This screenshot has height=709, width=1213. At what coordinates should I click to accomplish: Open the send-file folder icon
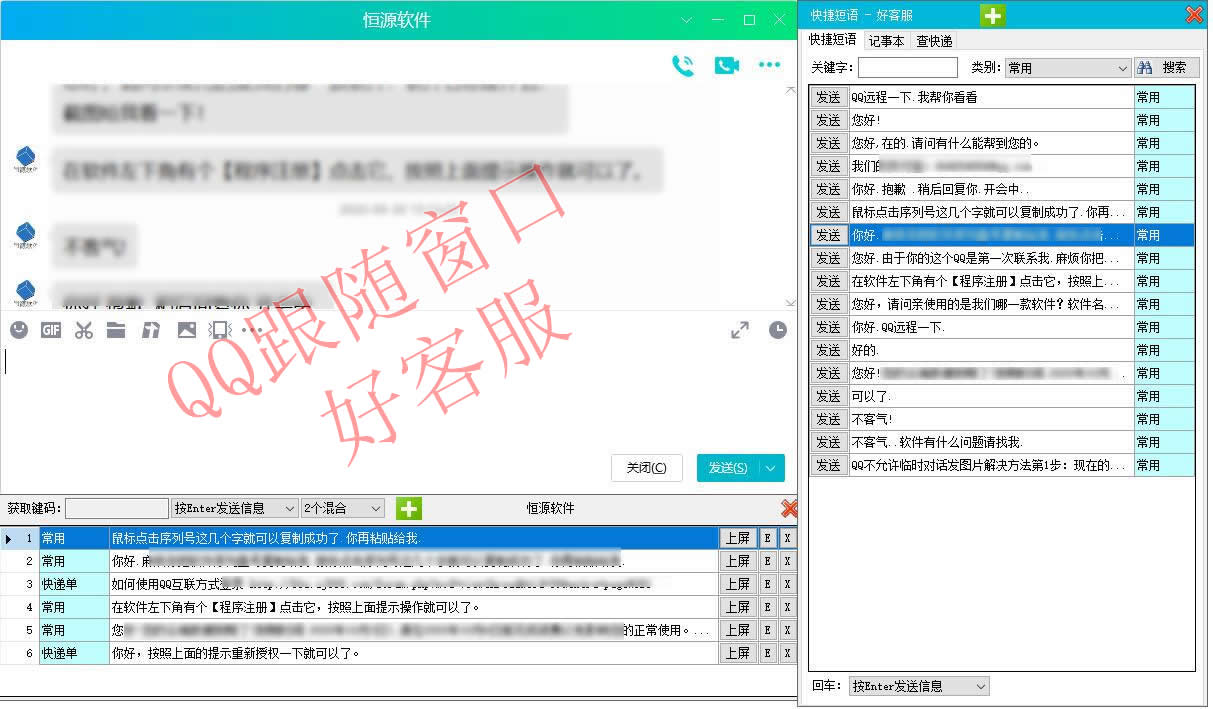coord(116,330)
